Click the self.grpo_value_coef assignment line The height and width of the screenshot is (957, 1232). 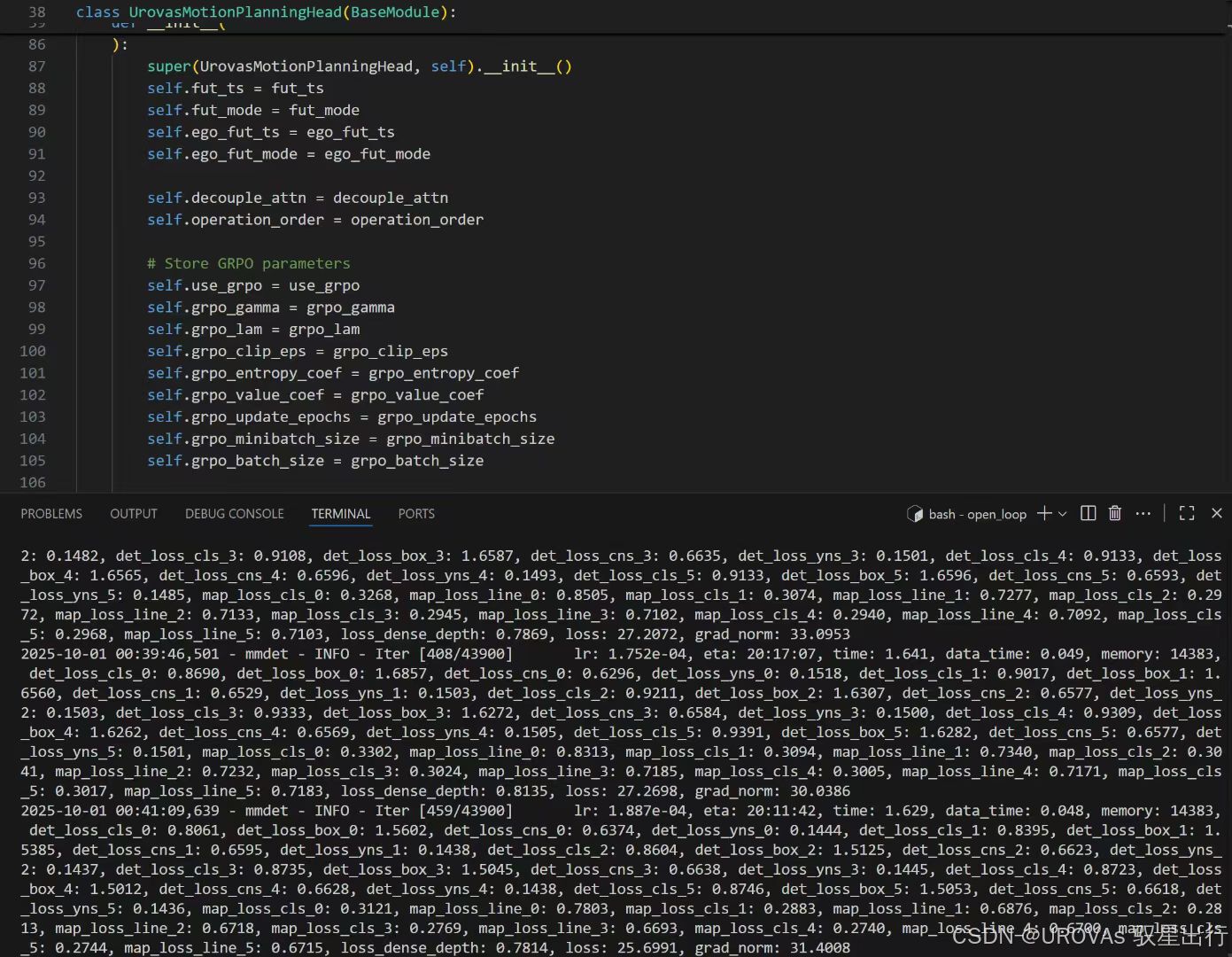point(315,395)
